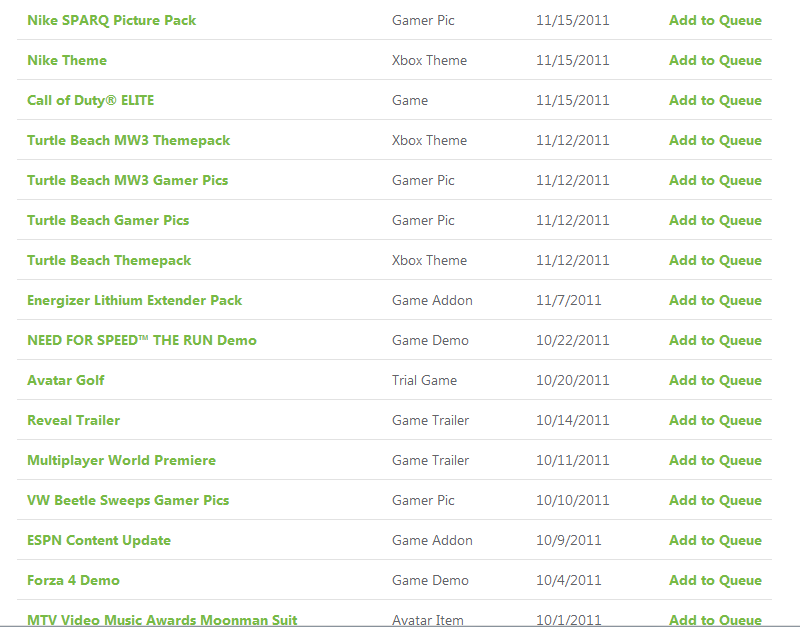The width and height of the screenshot is (800, 627).
Task: Select Game Demo type in Forza row
Action: point(430,580)
